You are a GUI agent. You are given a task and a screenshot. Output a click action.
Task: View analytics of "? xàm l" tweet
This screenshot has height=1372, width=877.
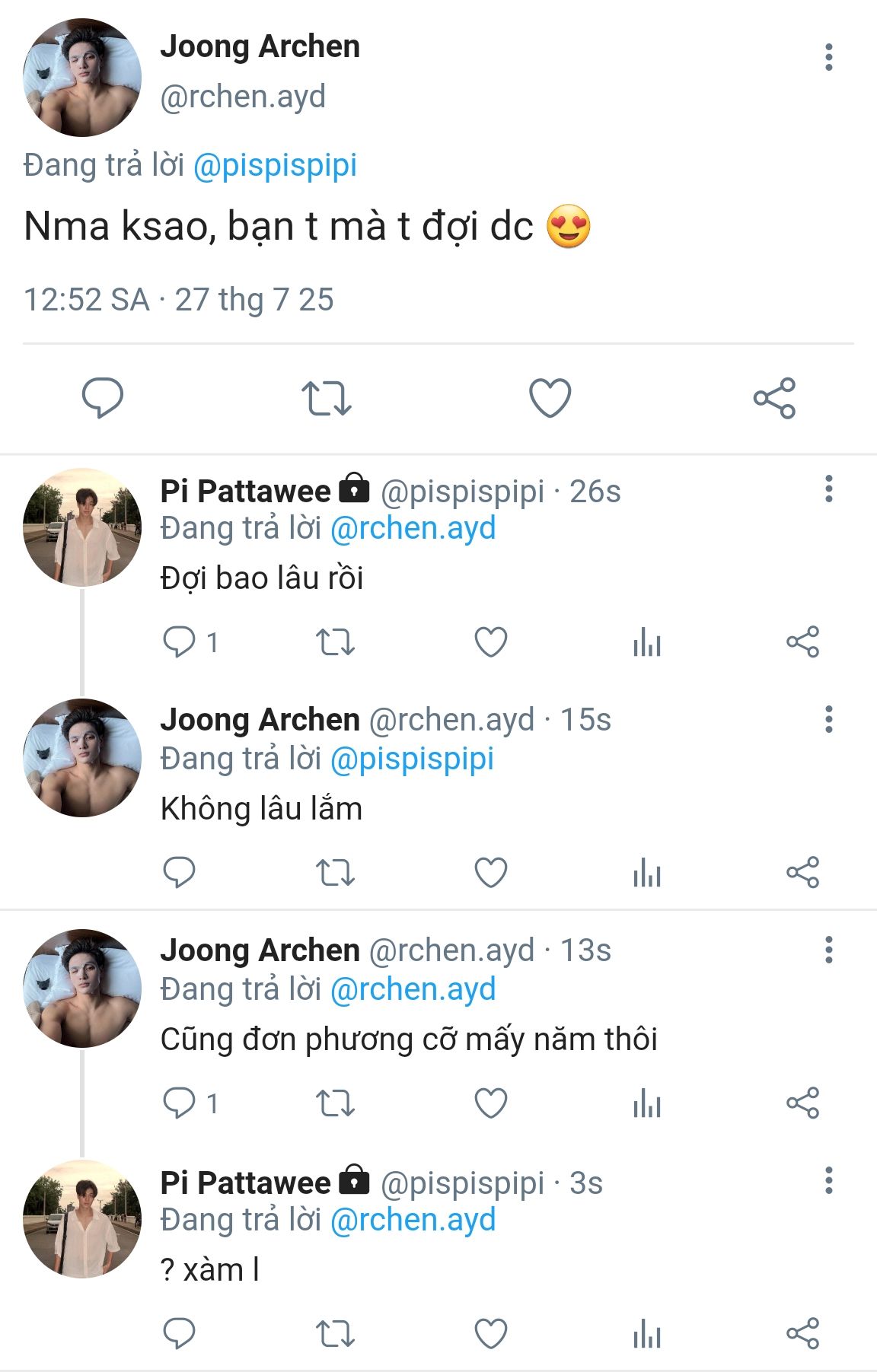point(646,1333)
